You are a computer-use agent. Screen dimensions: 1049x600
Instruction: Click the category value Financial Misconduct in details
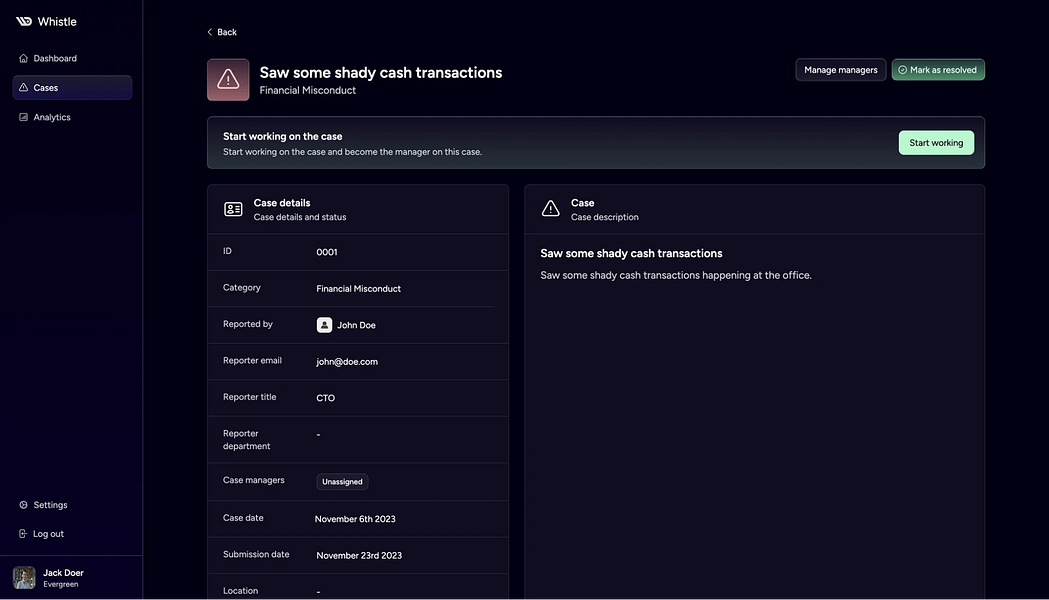(359, 289)
